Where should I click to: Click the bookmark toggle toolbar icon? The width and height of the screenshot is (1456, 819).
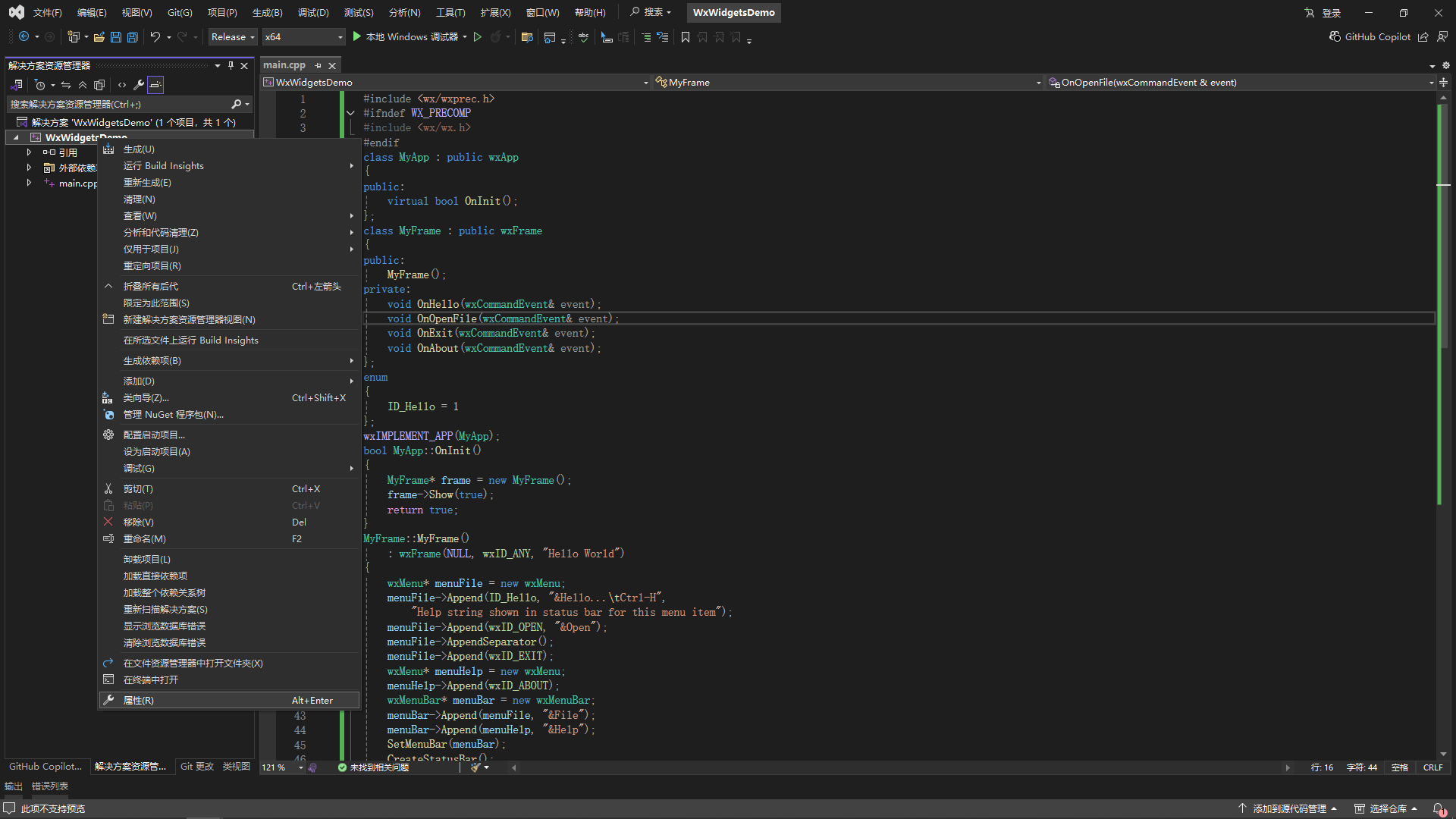tap(686, 37)
